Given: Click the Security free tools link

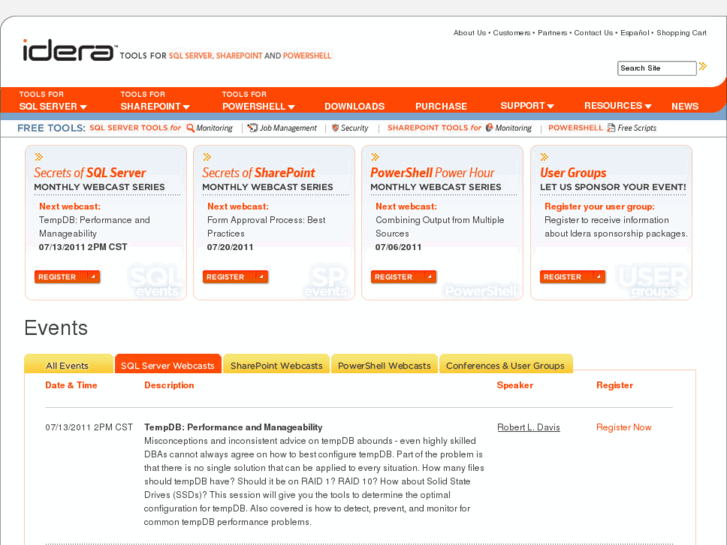Looking at the screenshot, I should (x=354, y=128).
